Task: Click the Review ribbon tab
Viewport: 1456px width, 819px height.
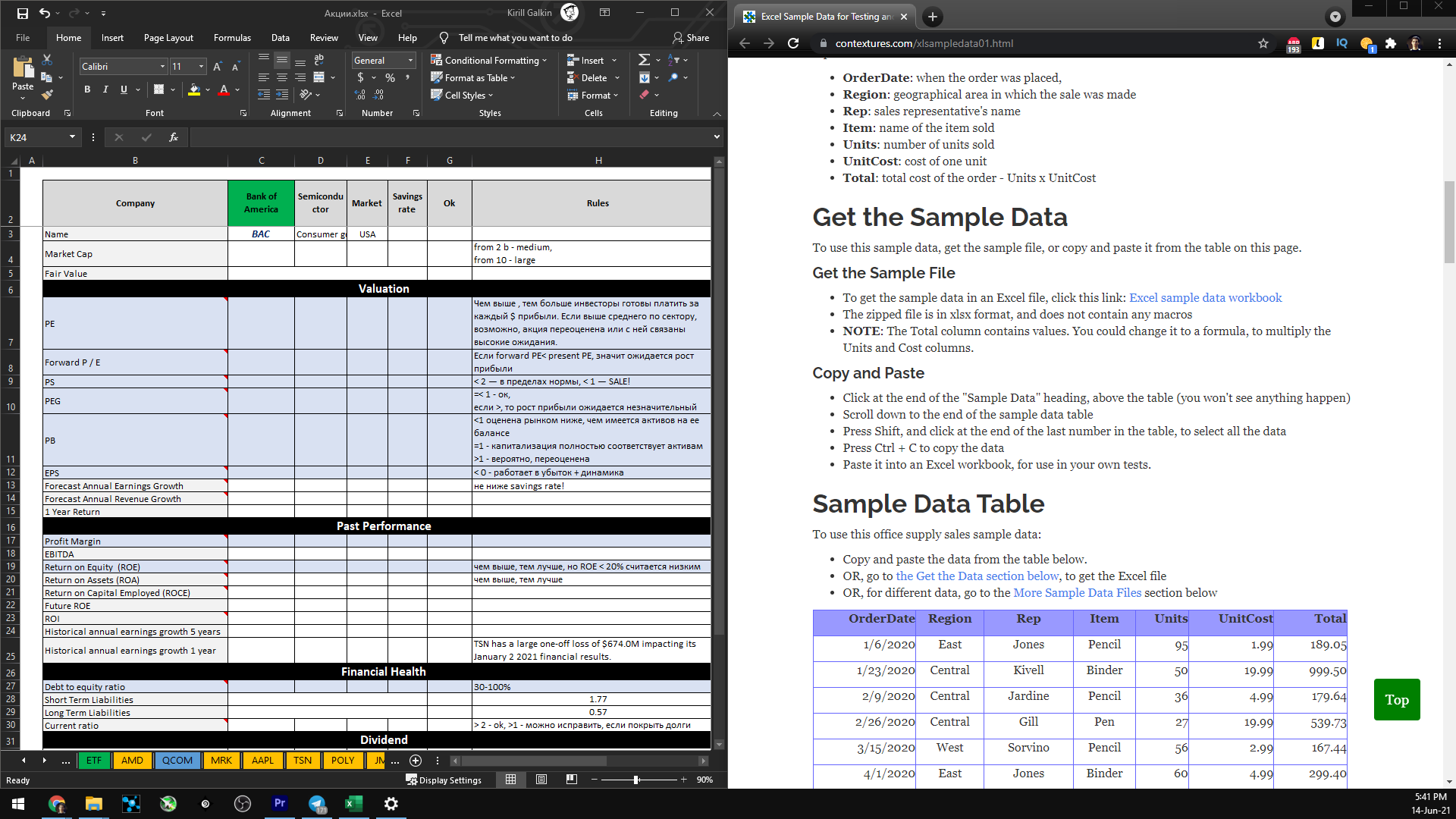Action: [322, 36]
